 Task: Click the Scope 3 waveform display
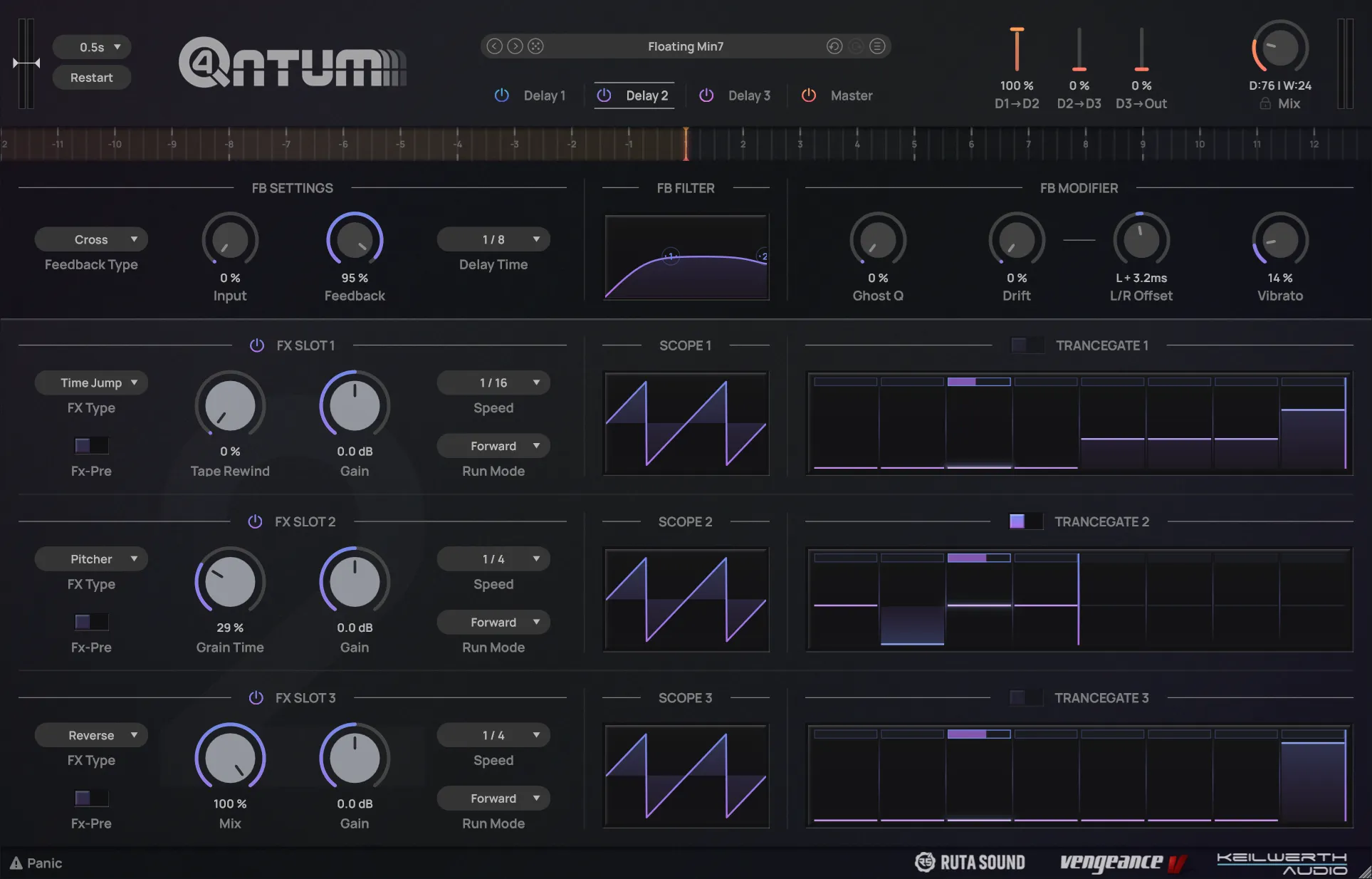[x=686, y=776]
